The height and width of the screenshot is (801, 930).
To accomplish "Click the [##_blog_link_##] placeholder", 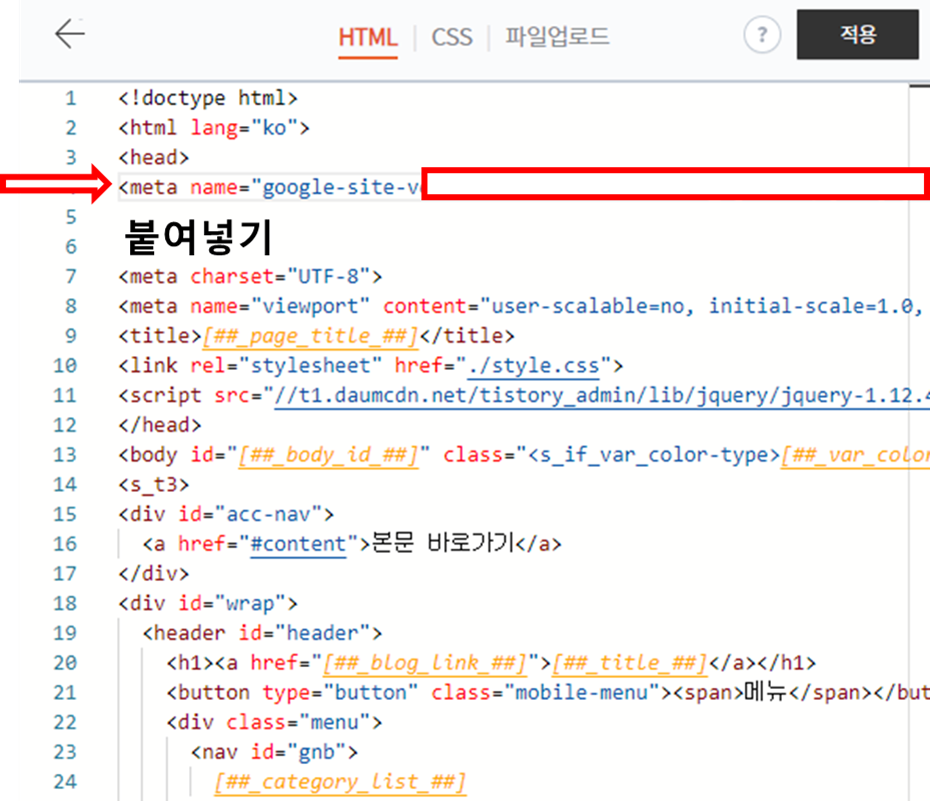I will pos(425,663).
